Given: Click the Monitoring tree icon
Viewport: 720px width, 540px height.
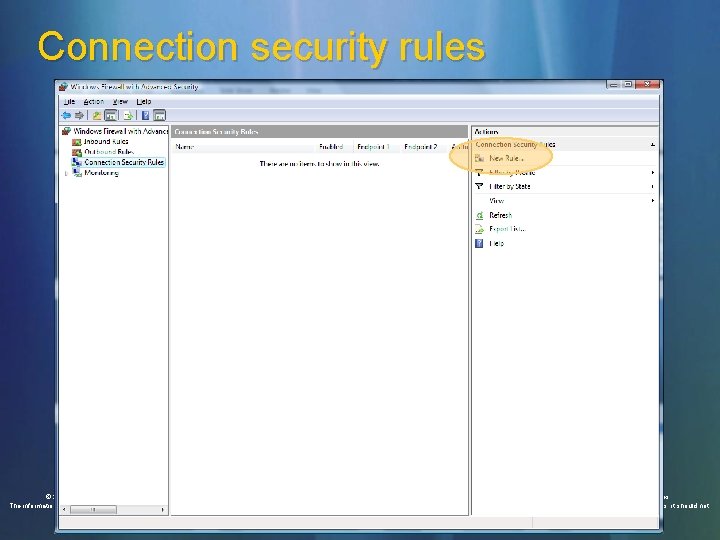Looking at the screenshot, I should (x=77, y=173).
